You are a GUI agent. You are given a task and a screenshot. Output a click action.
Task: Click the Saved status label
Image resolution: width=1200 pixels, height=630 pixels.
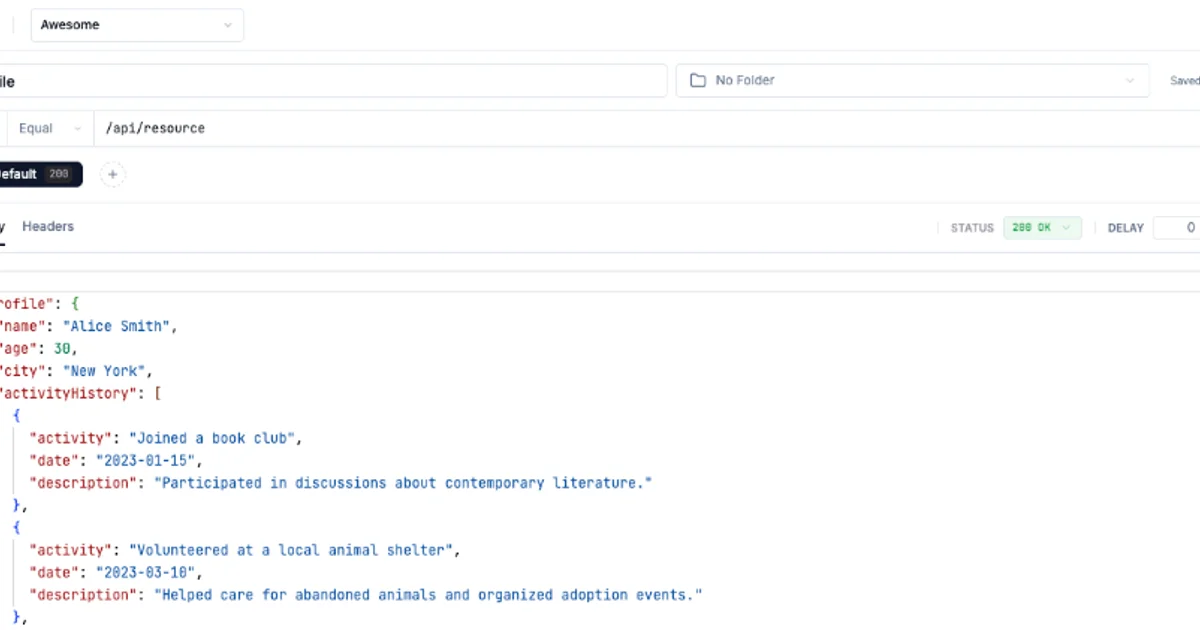point(1185,81)
